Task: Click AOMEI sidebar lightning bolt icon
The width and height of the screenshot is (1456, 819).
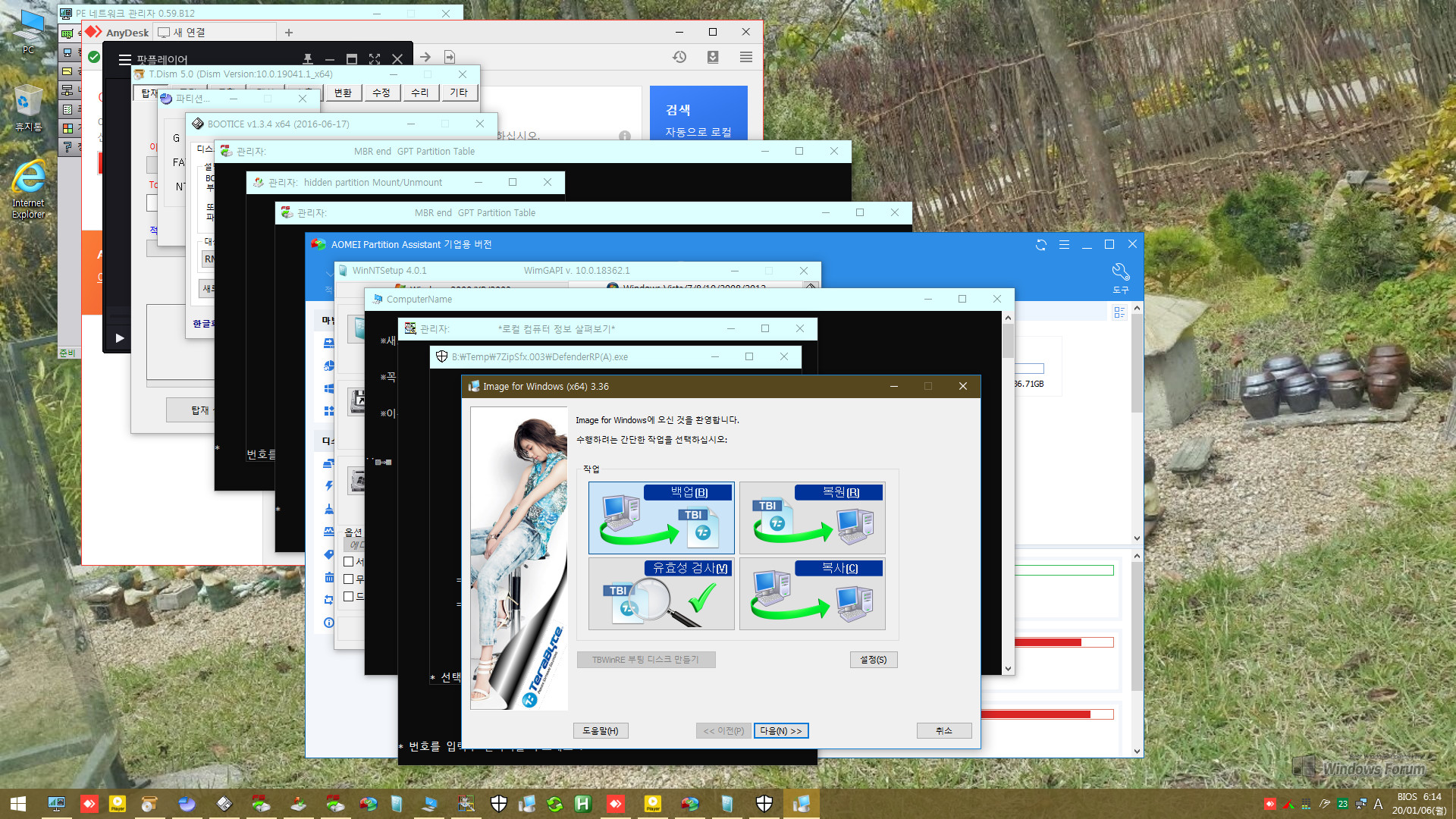Action: click(328, 486)
